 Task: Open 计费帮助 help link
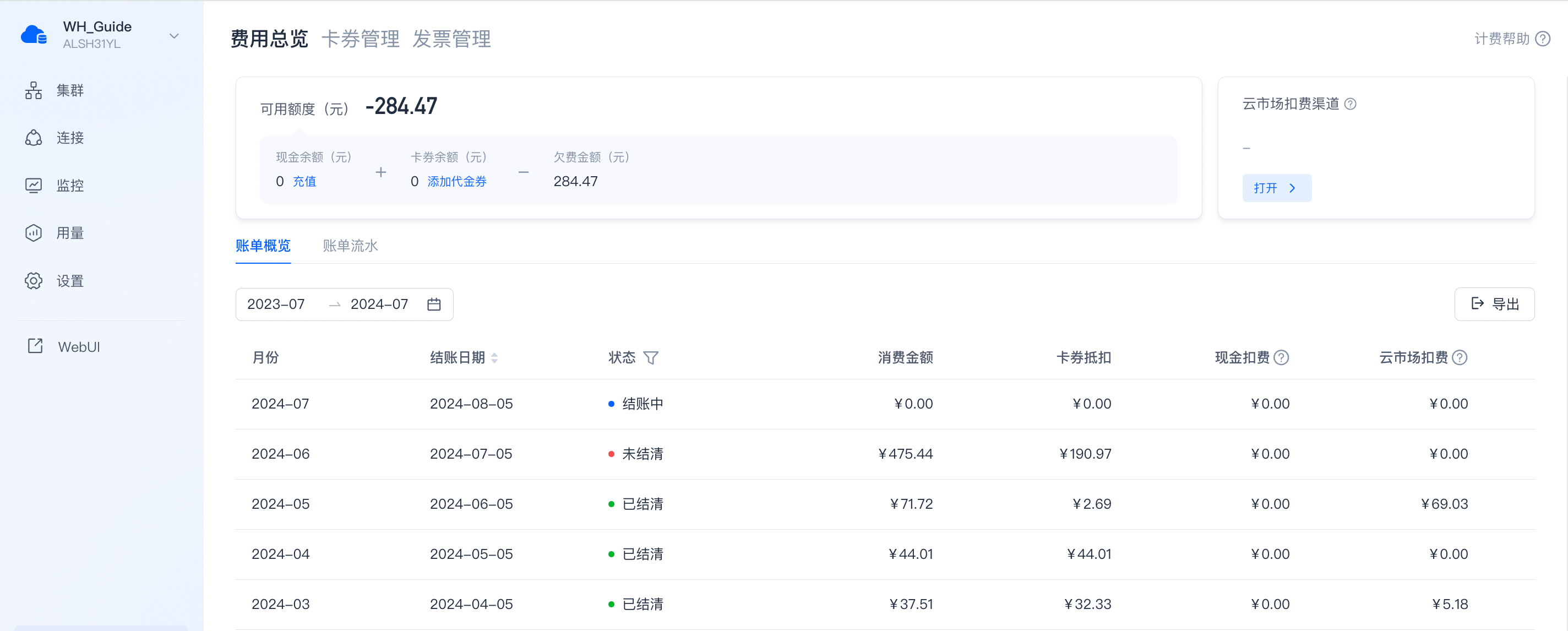[x=1501, y=39]
